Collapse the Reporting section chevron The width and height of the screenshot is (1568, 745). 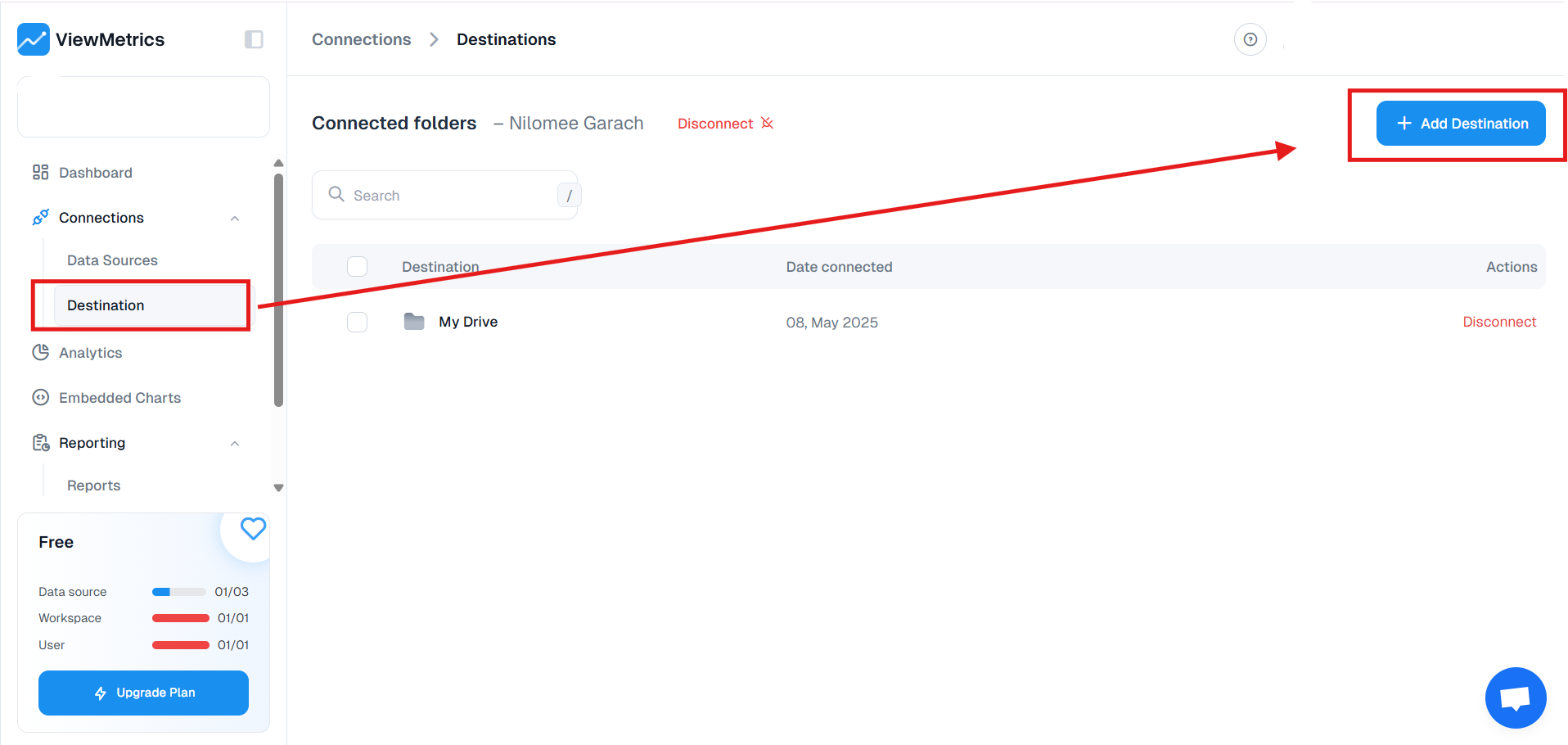click(x=235, y=443)
